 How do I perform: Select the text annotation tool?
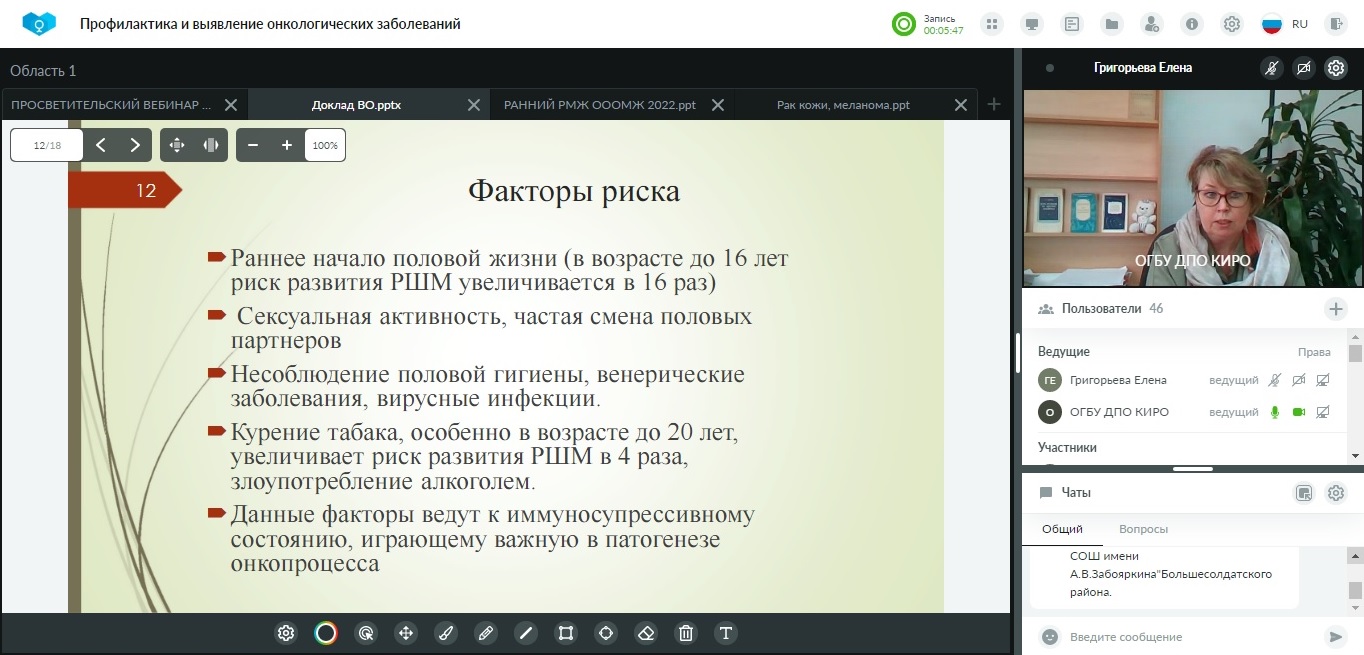click(x=726, y=633)
